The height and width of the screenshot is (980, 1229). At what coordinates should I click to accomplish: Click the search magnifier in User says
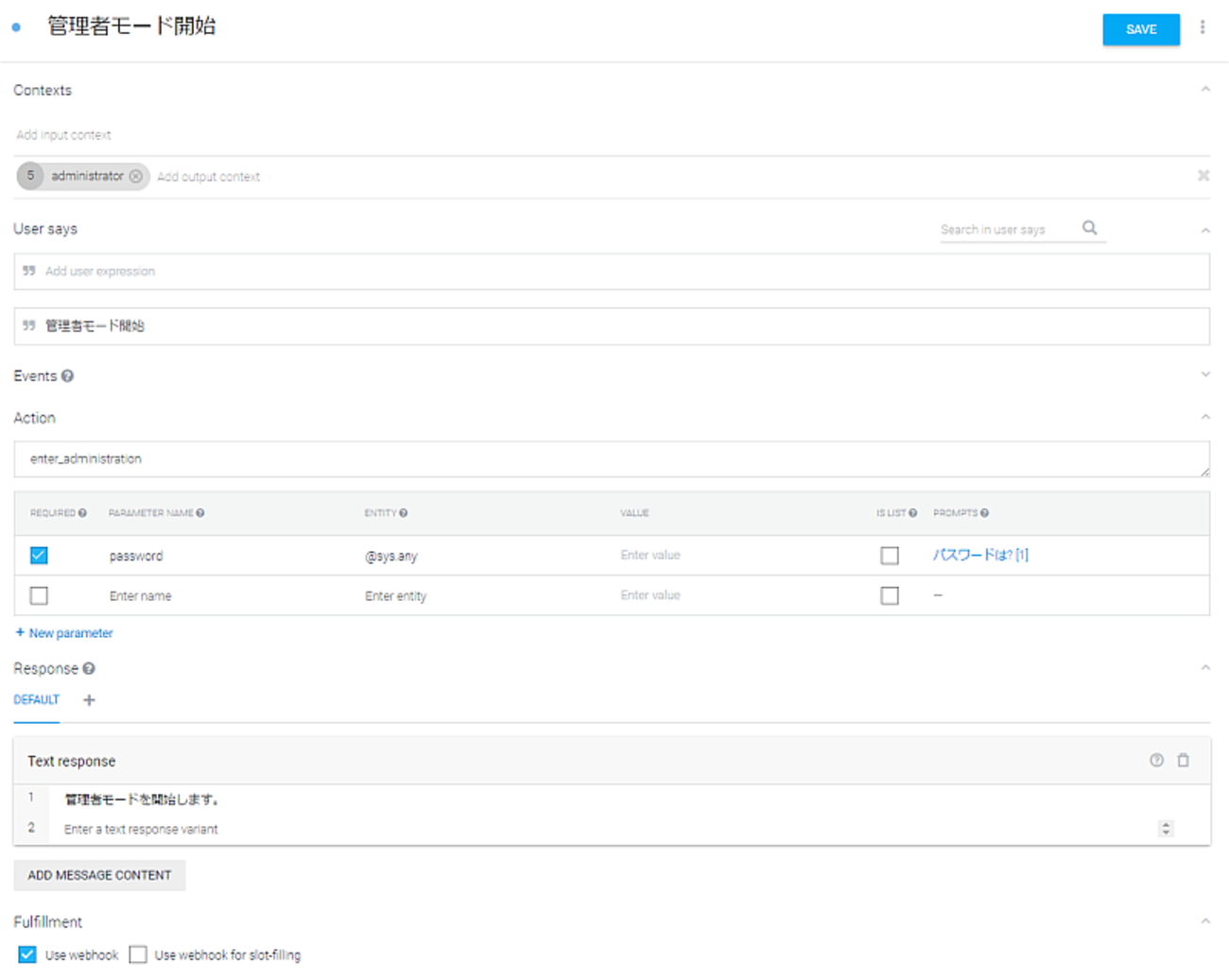[x=1089, y=228]
